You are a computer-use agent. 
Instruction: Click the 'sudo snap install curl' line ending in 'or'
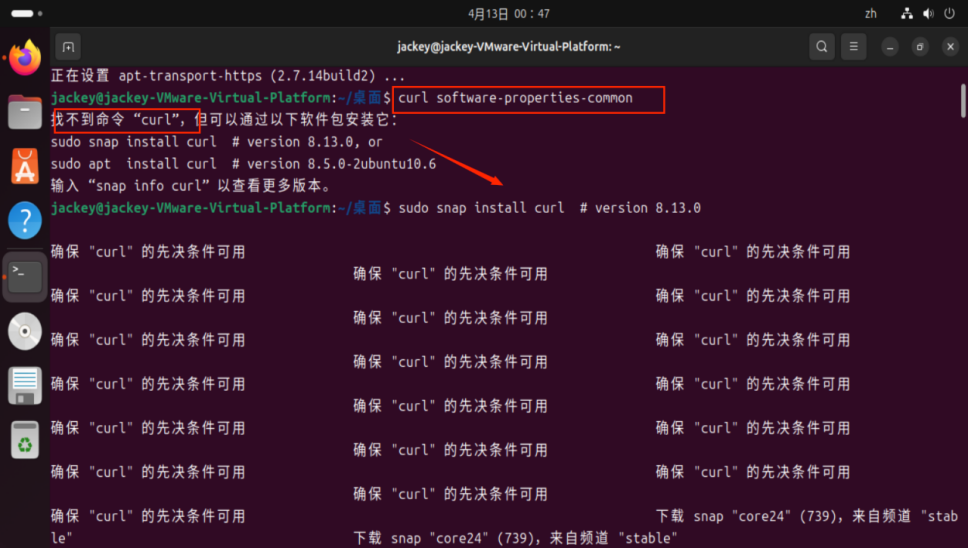click(217, 142)
